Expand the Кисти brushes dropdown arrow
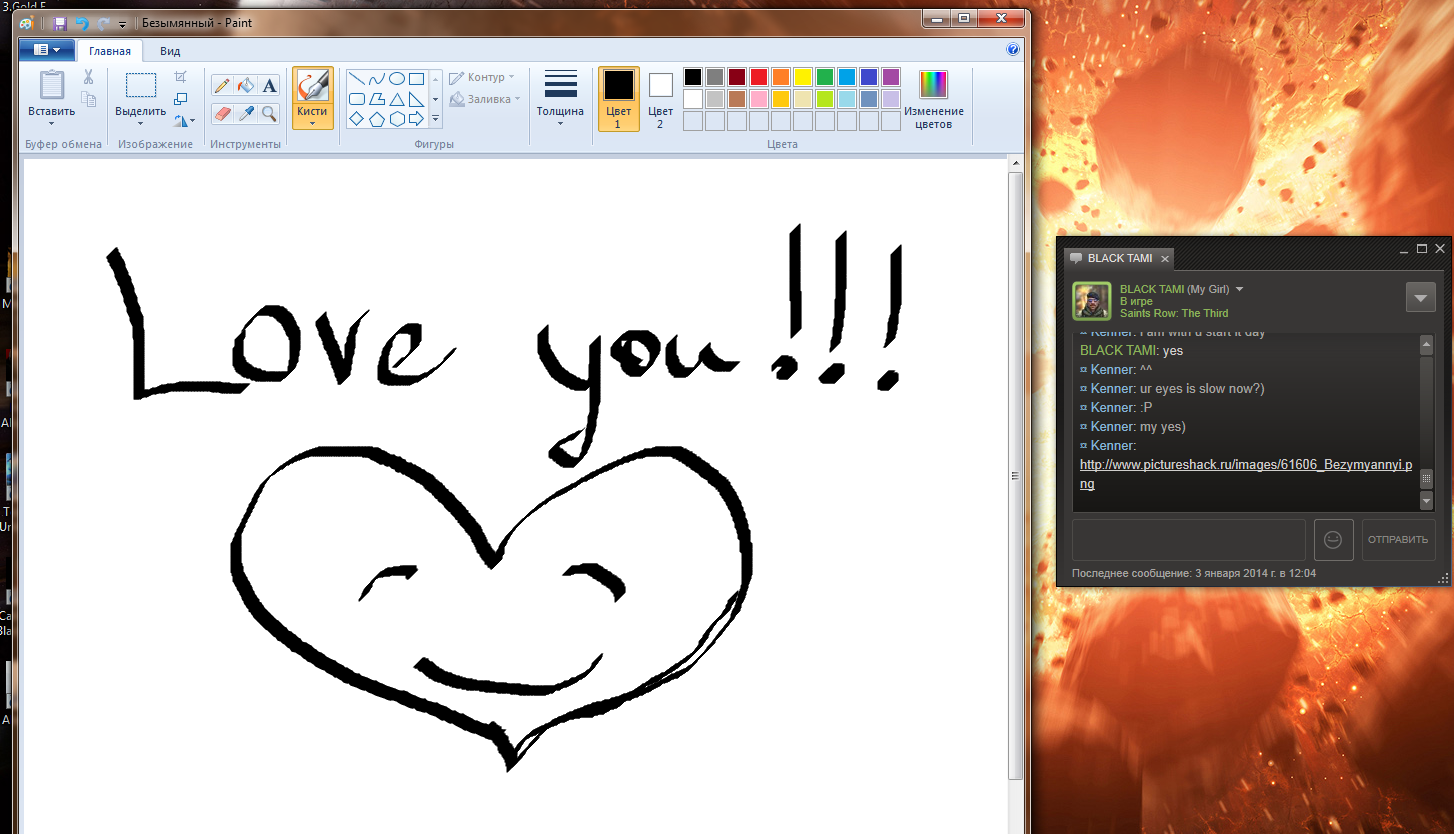The image size is (1454, 834). click(x=313, y=124)
